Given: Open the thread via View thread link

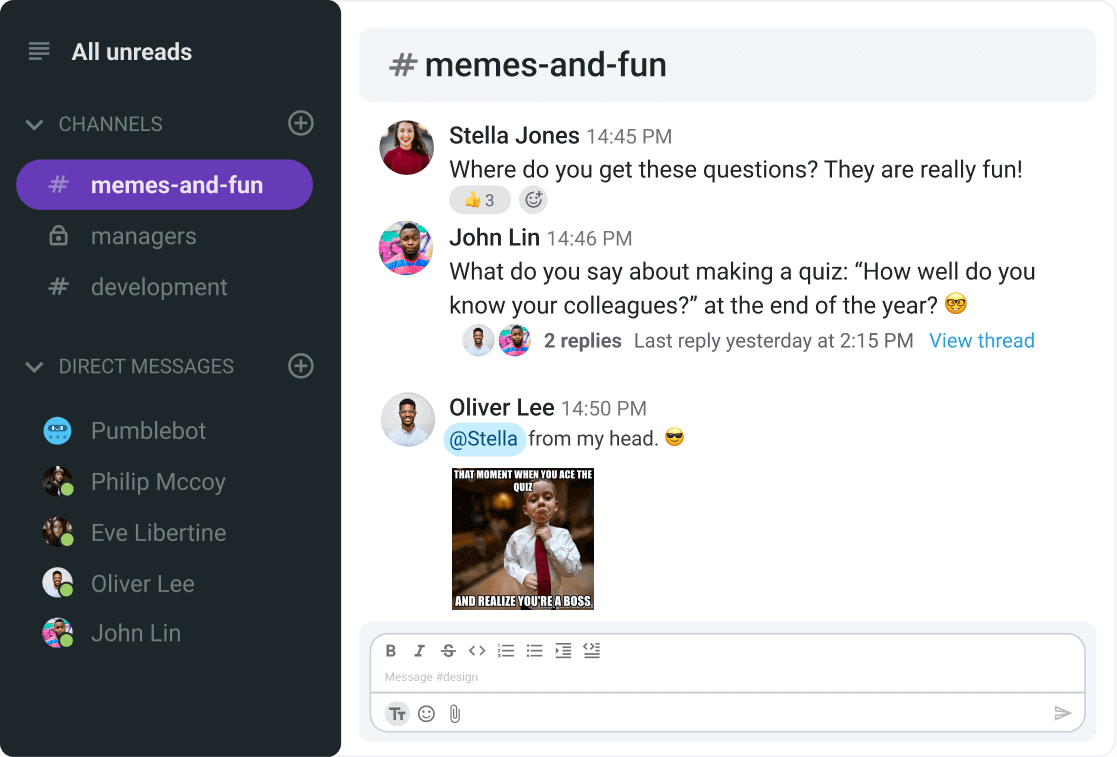Looking at the screenshot, I should click(981, 340).
